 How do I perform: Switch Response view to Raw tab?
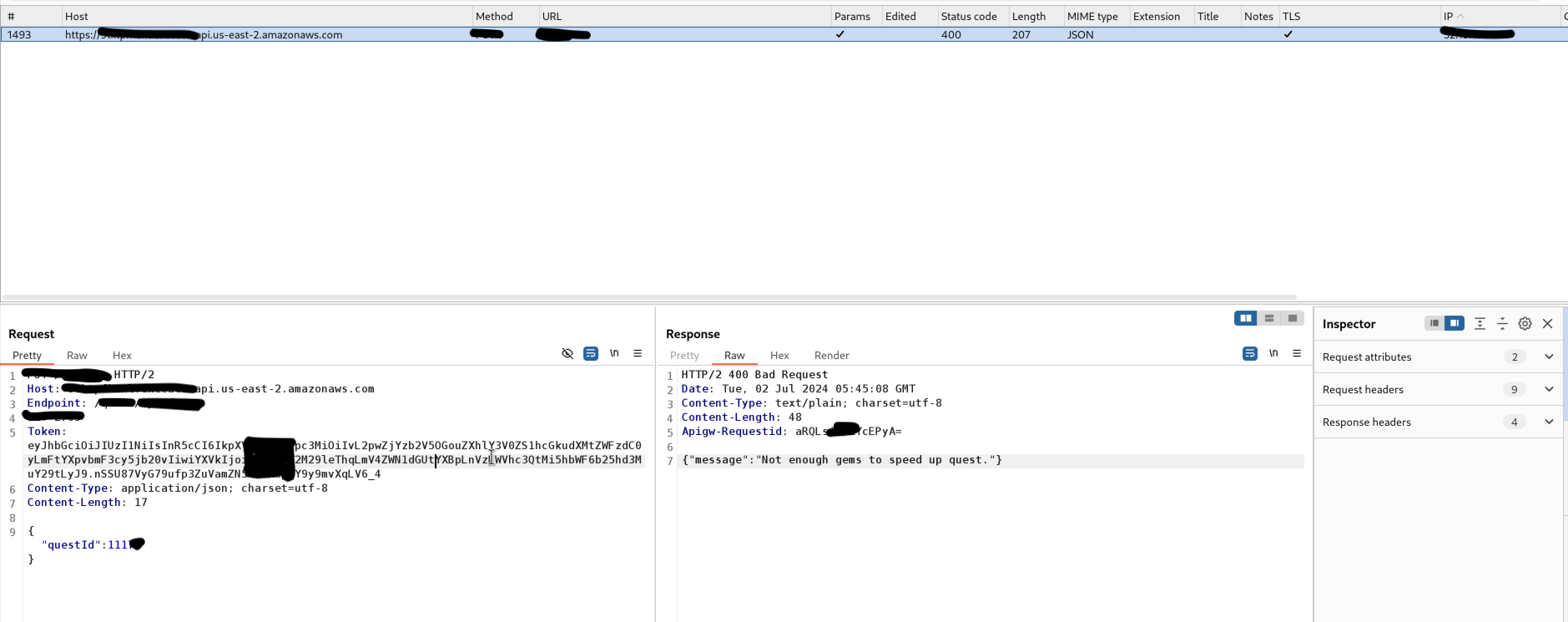[734, 355]
